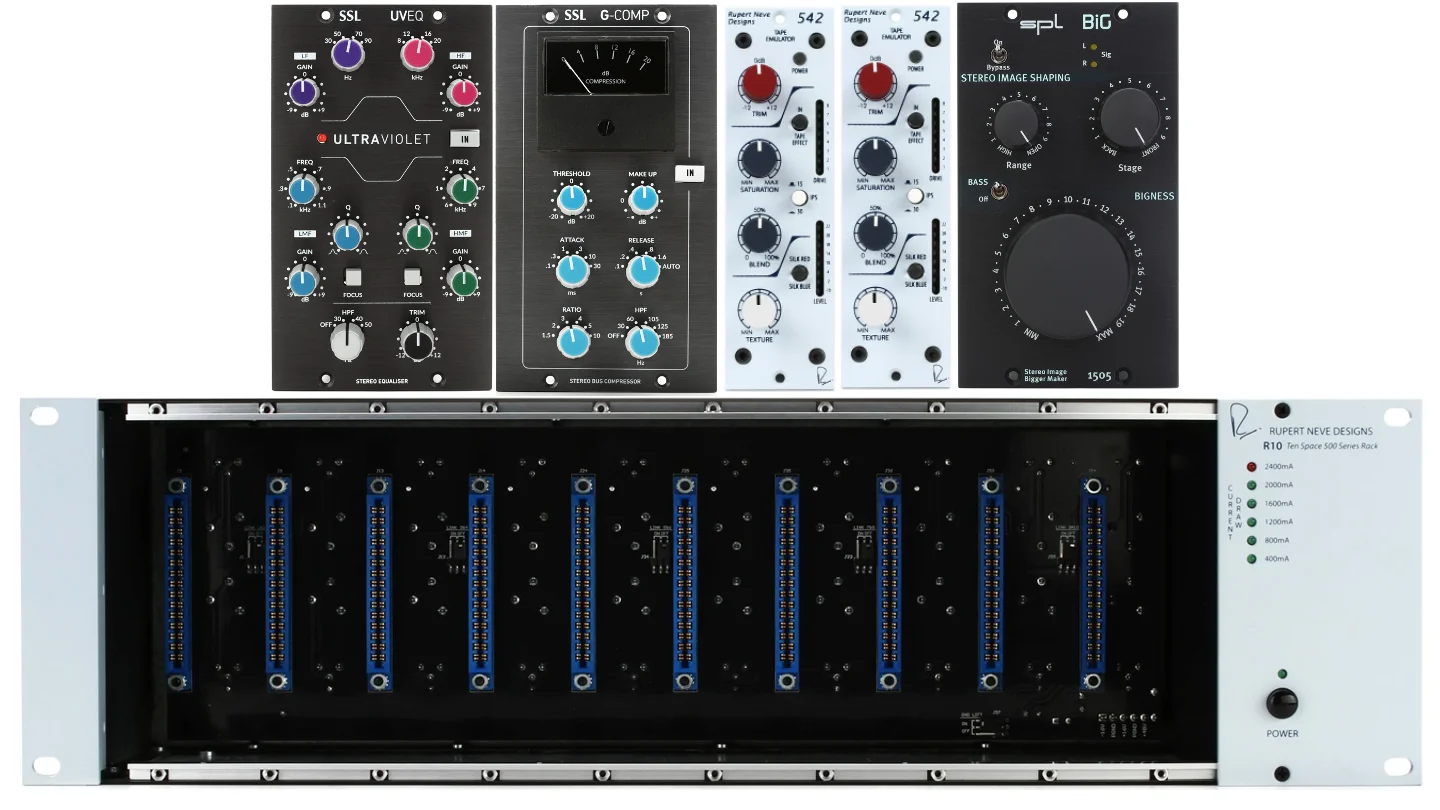
Task: Click the G-COMP MAKE UP knob
Action: tap(643, 202)
